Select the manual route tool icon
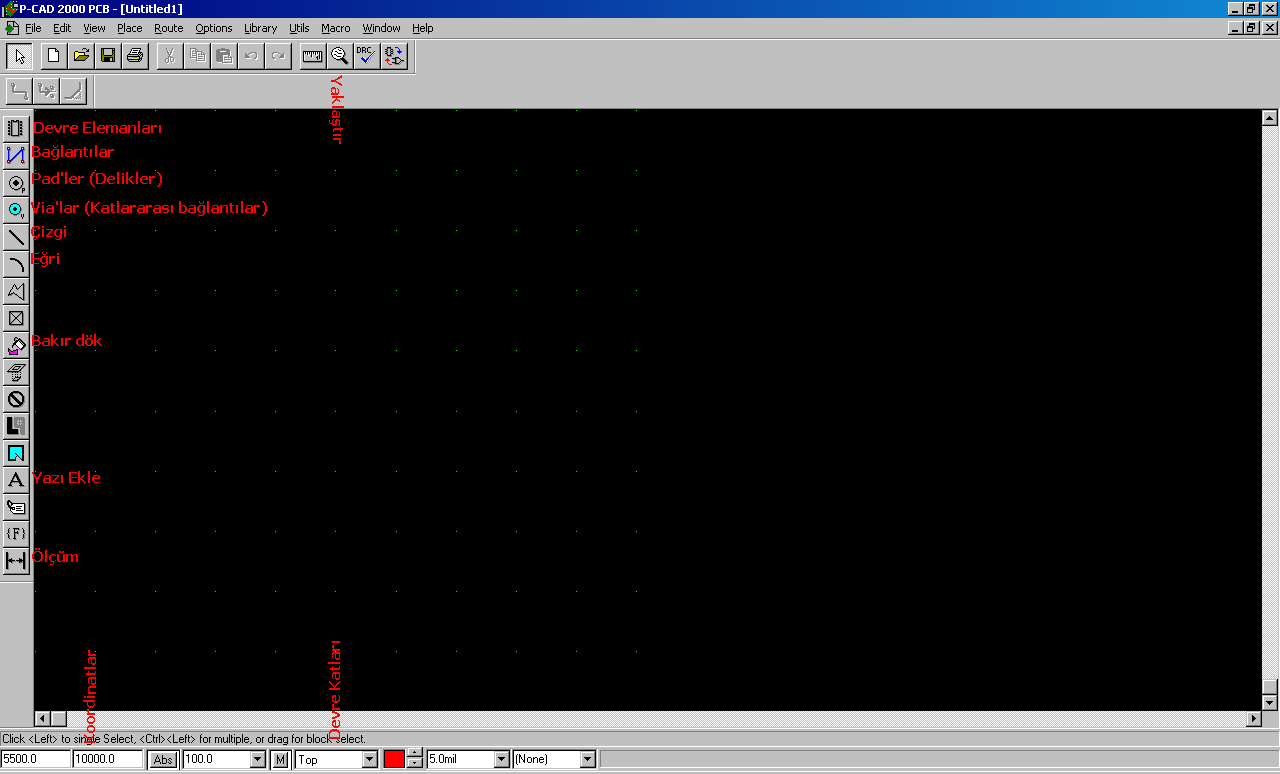Image resolution: width=1280 pixels, height=774 pixels. [x=19, y=92]
